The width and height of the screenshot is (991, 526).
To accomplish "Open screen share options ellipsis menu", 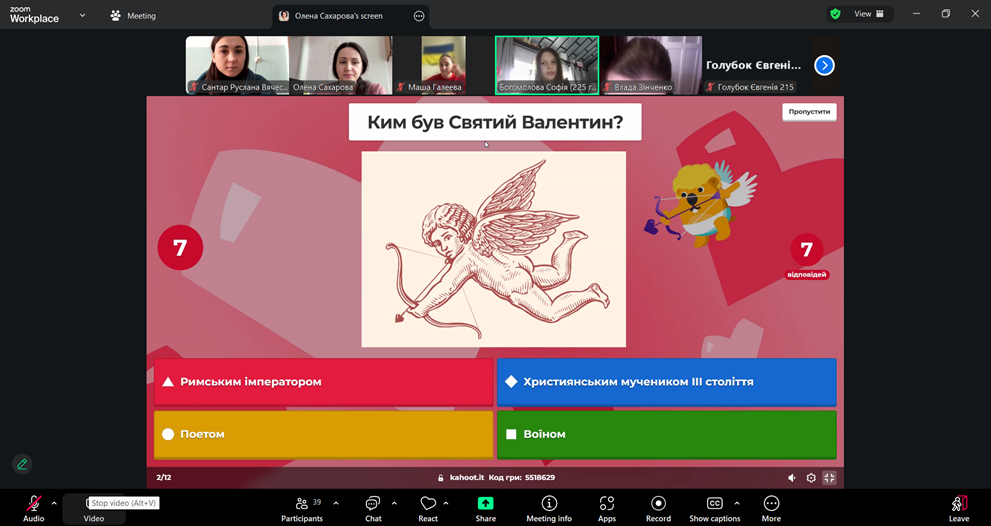I will point(419,16).
